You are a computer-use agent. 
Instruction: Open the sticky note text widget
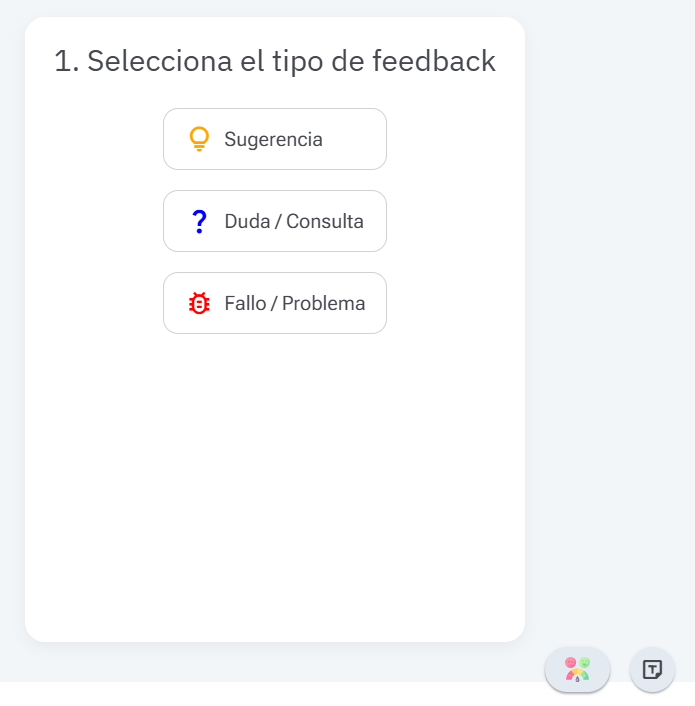pyautogui.click(x=652, y=669)
